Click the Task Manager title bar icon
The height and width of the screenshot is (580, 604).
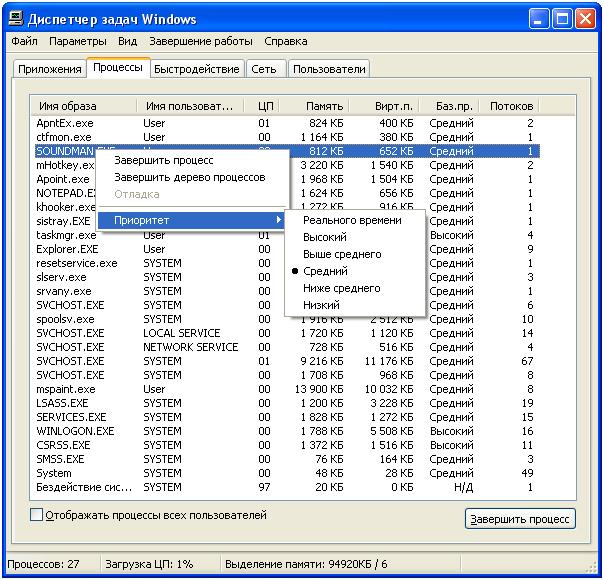16,18
